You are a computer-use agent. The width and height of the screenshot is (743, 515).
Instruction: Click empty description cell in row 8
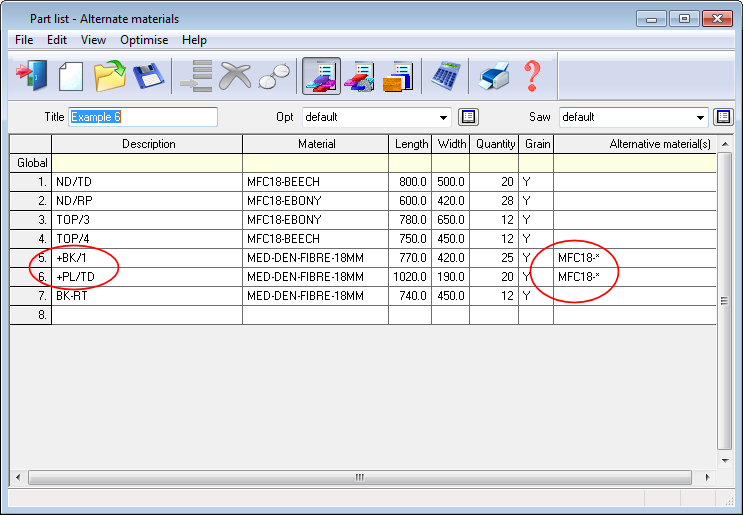pyautogui.click(x=147, y=315)
